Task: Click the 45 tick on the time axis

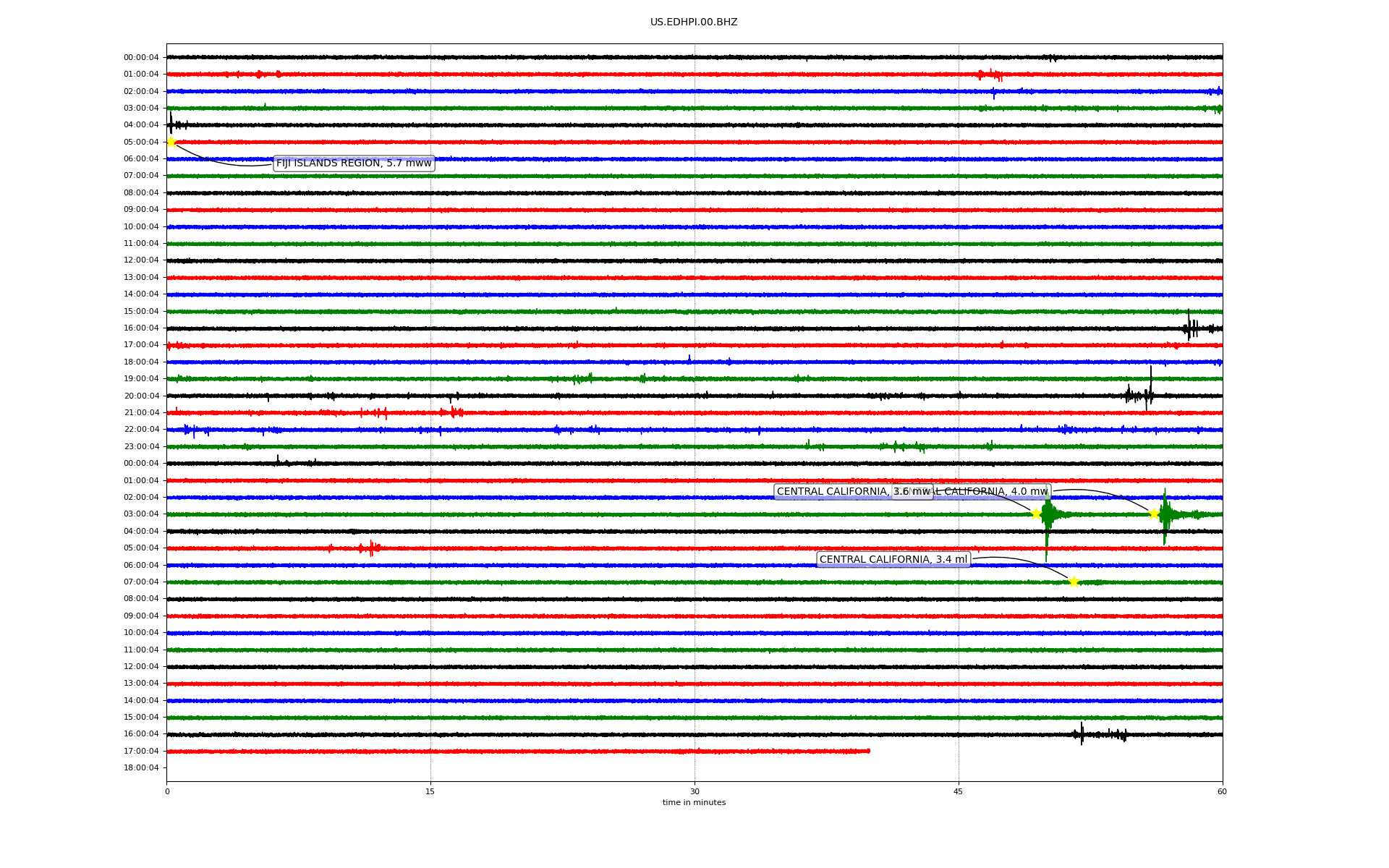Action: (959, 791)
